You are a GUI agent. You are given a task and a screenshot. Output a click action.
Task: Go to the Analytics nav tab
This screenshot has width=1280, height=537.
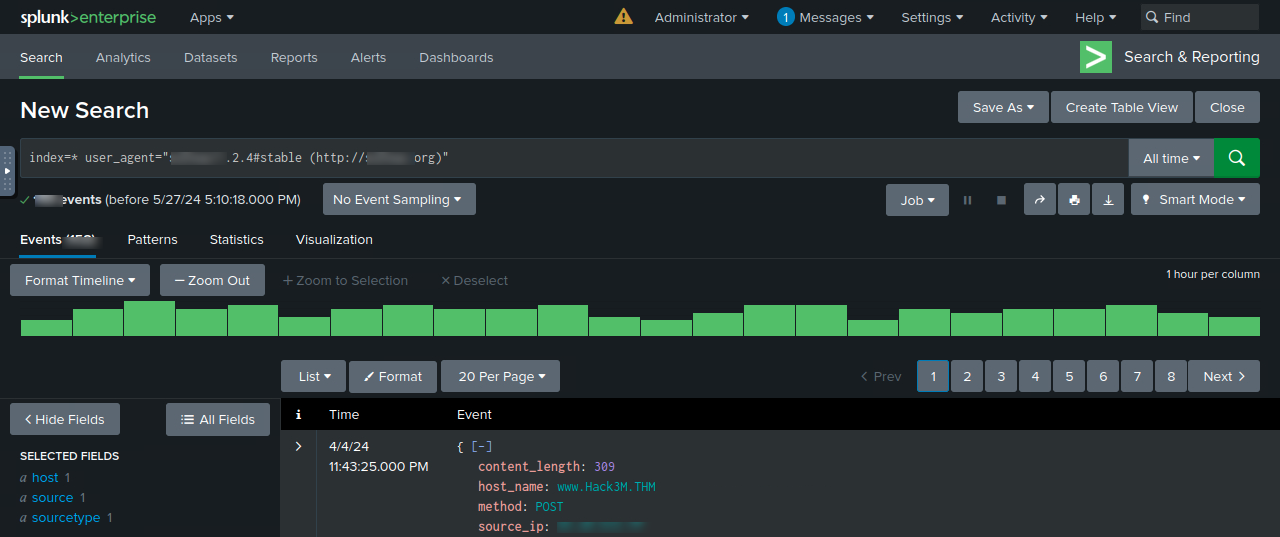pos(123,57)
